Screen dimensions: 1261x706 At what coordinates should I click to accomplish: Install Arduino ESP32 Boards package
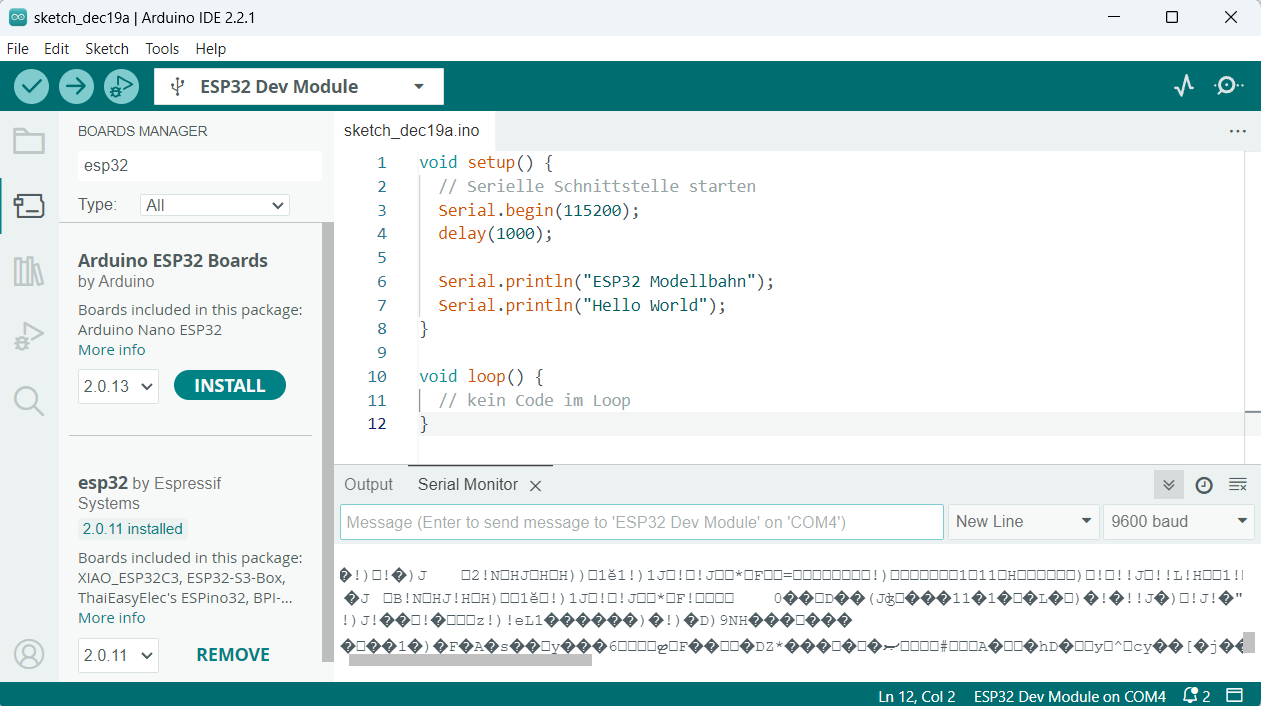(x=230, y=386)
